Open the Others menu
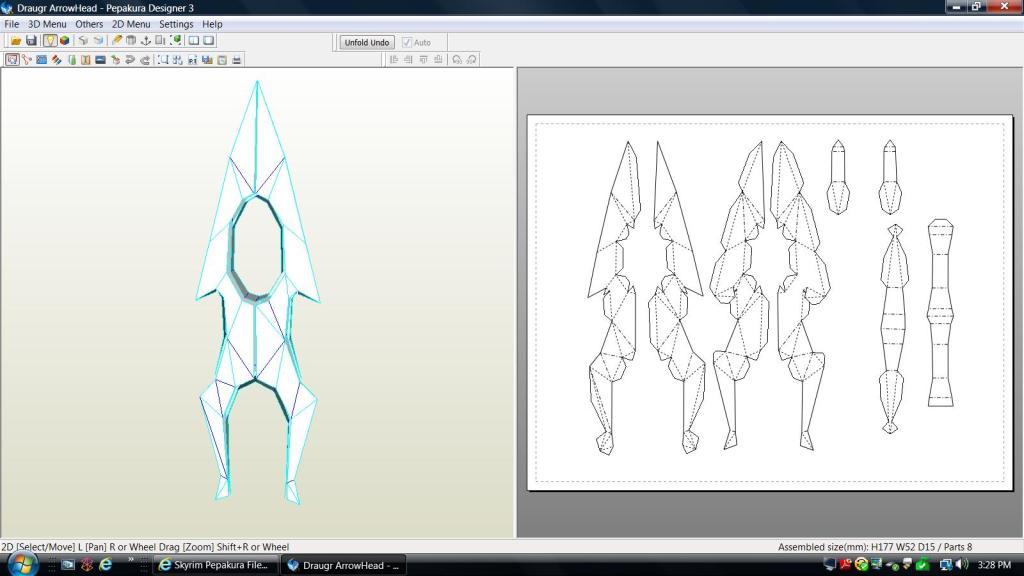This screenshot has height=576, width=1024. coord(89,24)
